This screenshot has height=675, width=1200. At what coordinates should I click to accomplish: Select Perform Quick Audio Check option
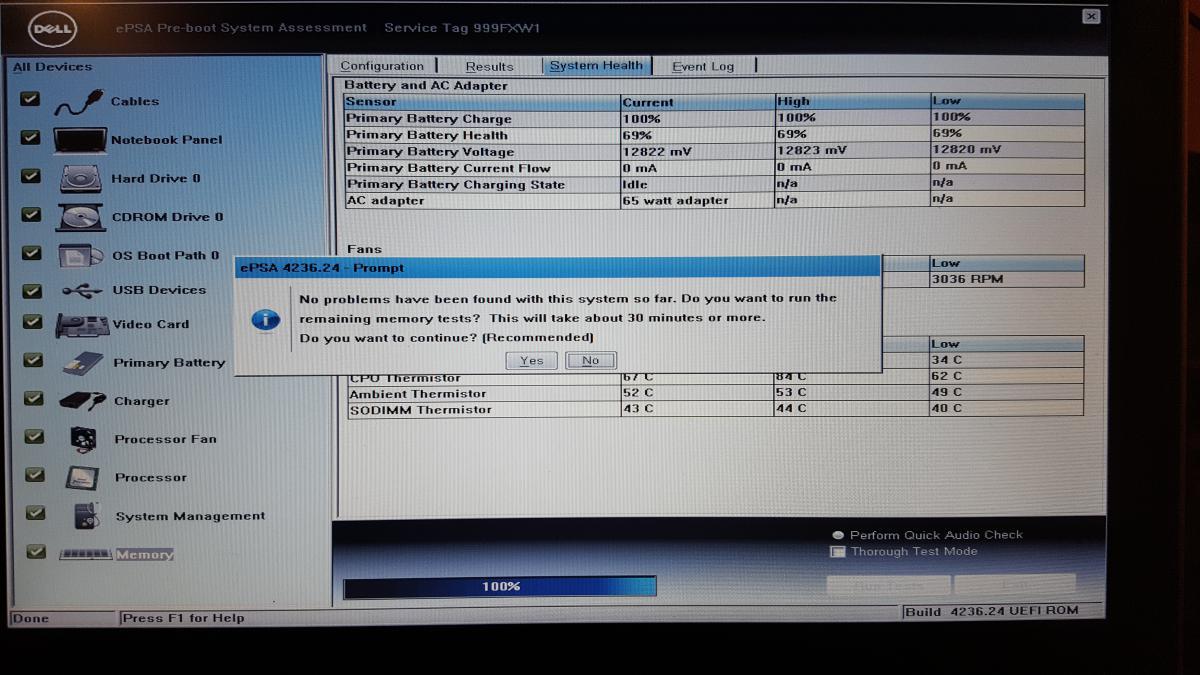[839, 536]
